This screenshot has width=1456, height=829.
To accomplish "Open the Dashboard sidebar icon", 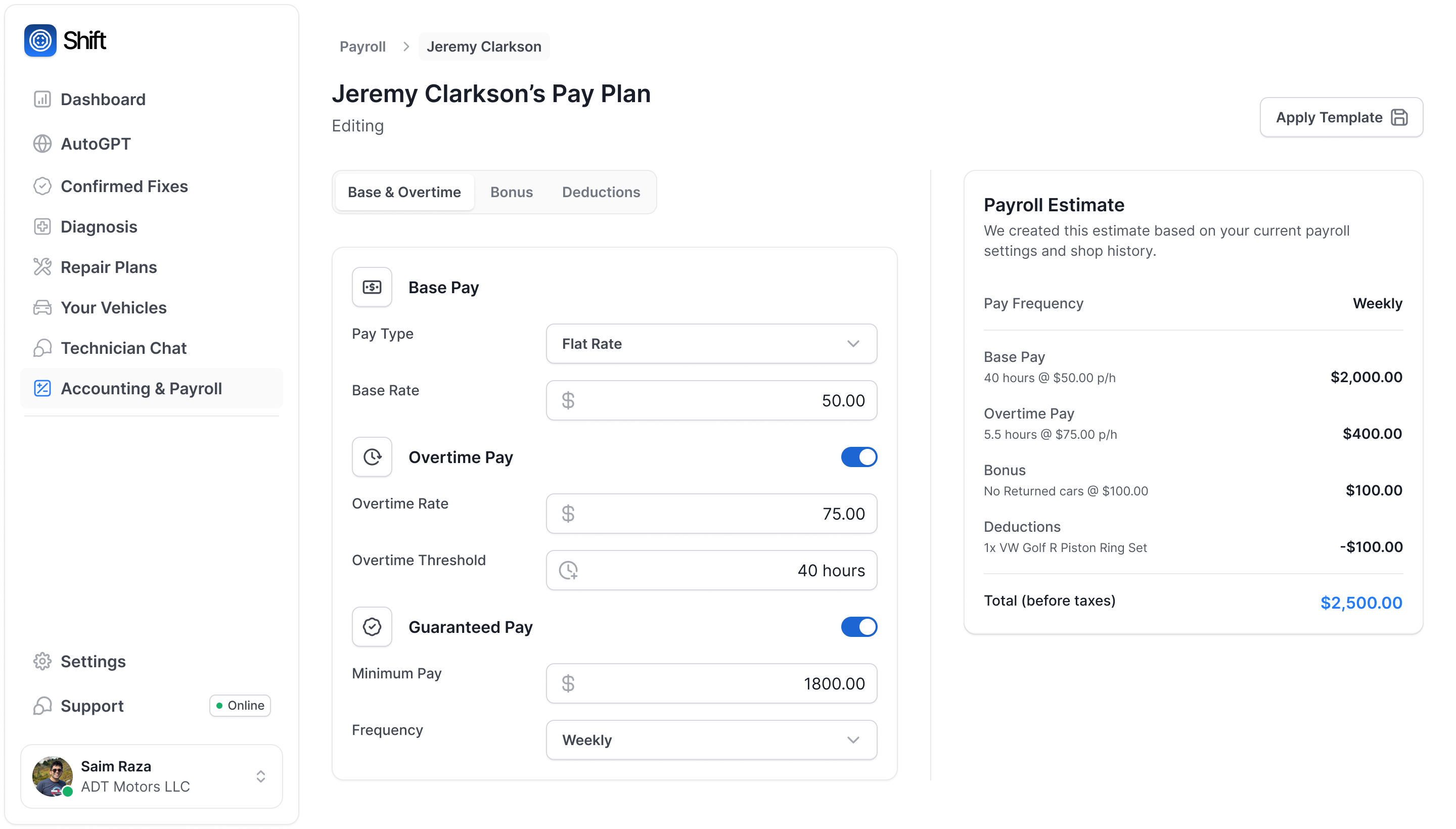I will point(42,99).
